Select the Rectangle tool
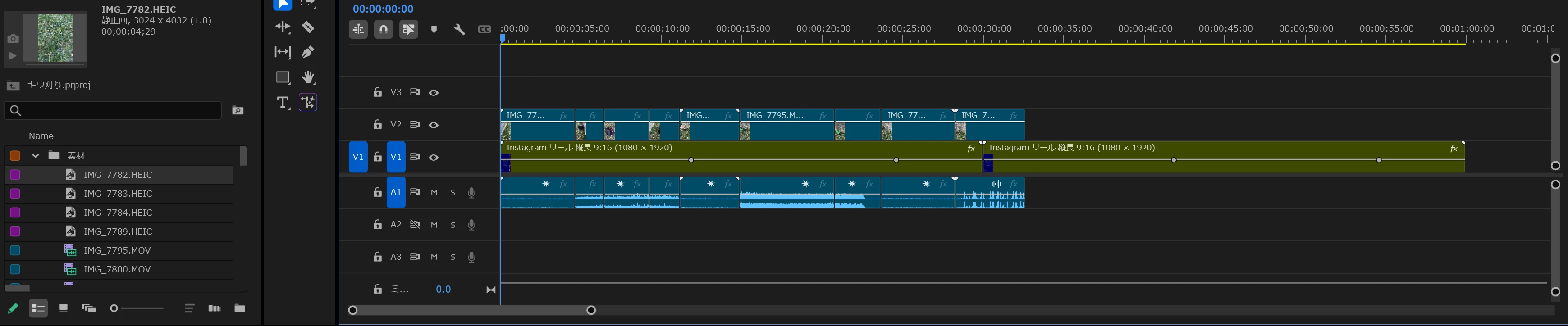 (283, 77)
